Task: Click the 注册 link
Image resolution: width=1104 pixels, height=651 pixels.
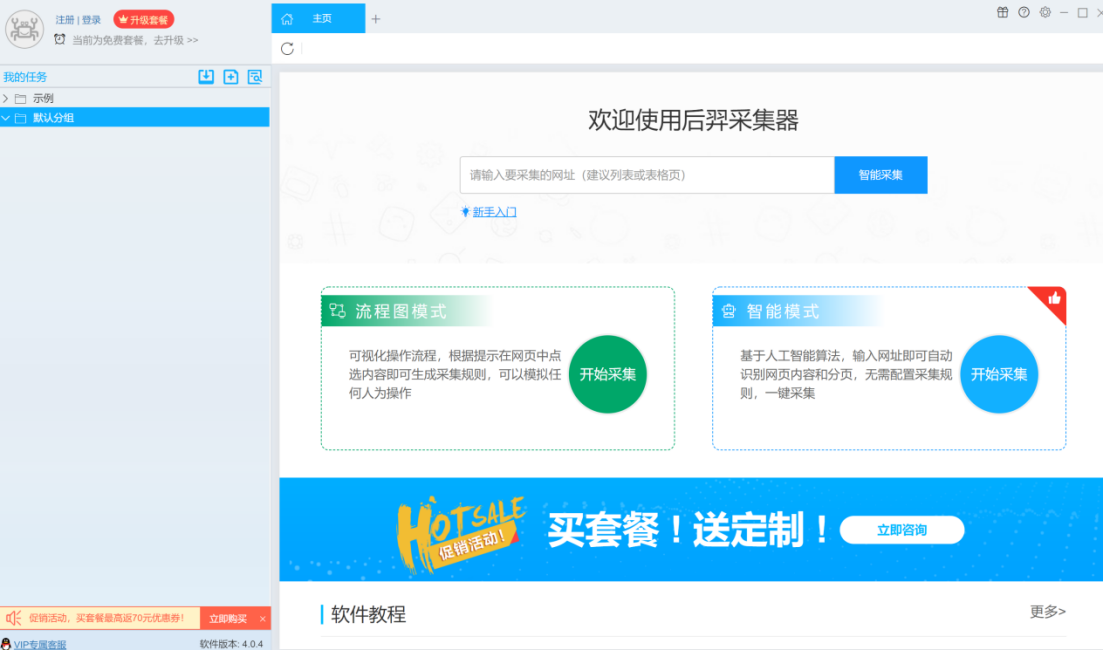Action: [65, 20]
